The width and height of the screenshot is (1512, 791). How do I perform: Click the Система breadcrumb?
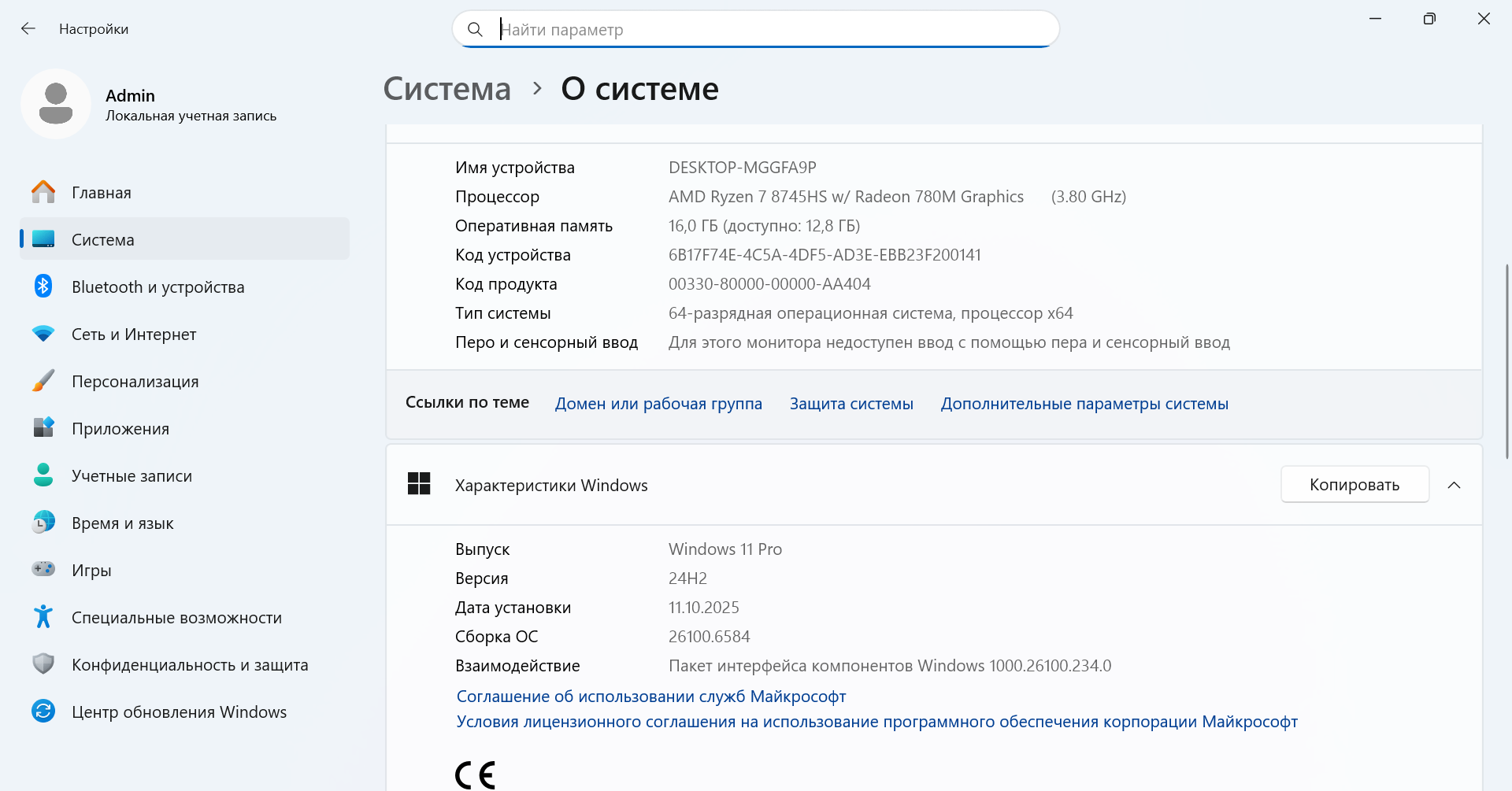coord(447,89)
